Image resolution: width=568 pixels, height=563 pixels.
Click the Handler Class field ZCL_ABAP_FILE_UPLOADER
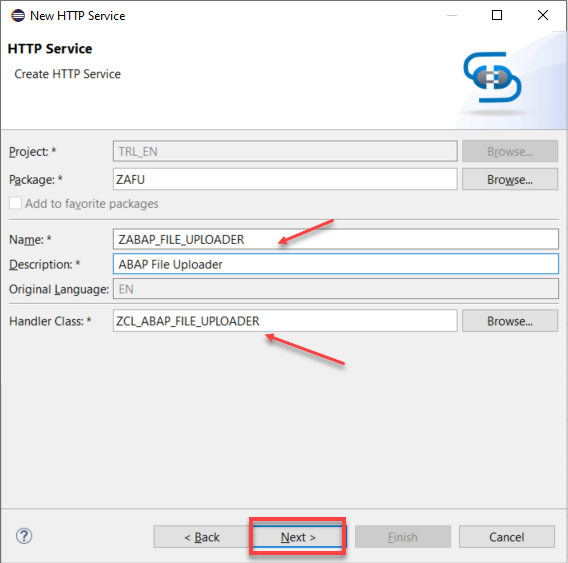click(285, 321)
